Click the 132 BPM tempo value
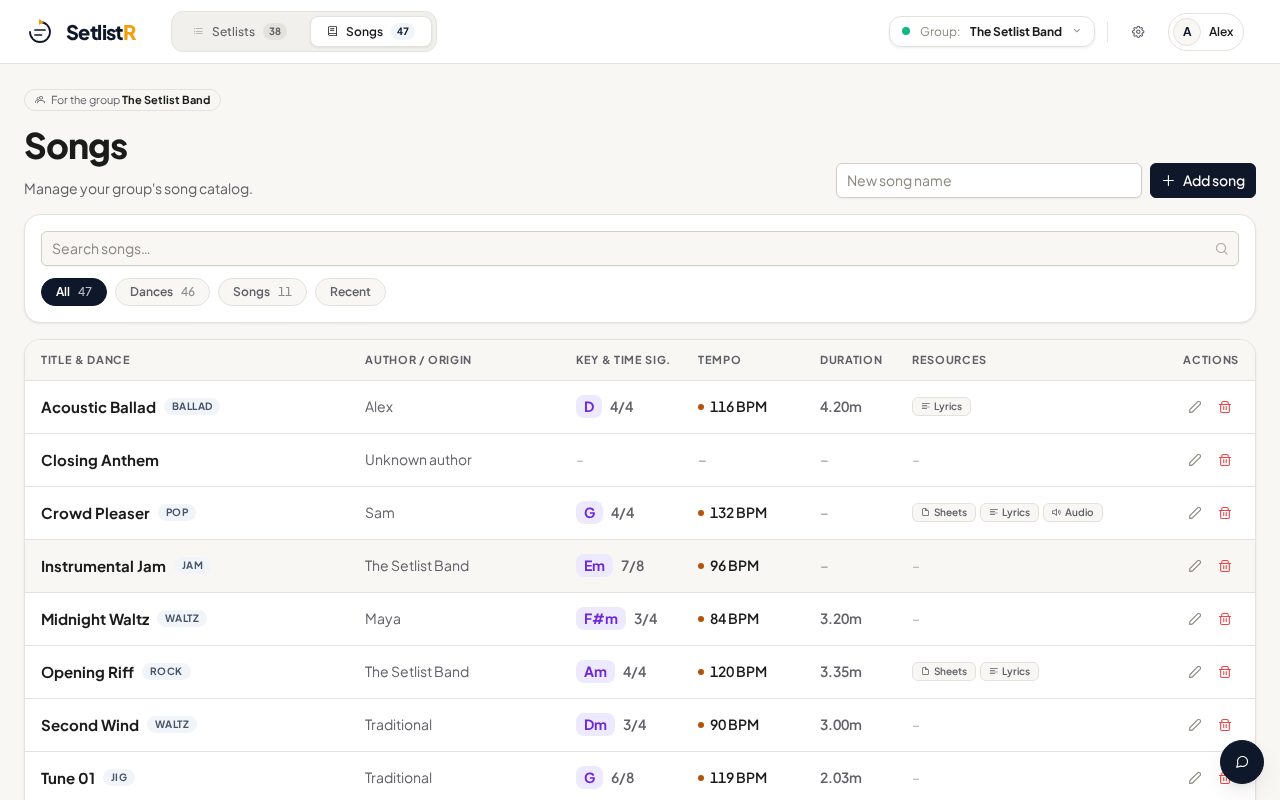 click(x=738, y=513)
